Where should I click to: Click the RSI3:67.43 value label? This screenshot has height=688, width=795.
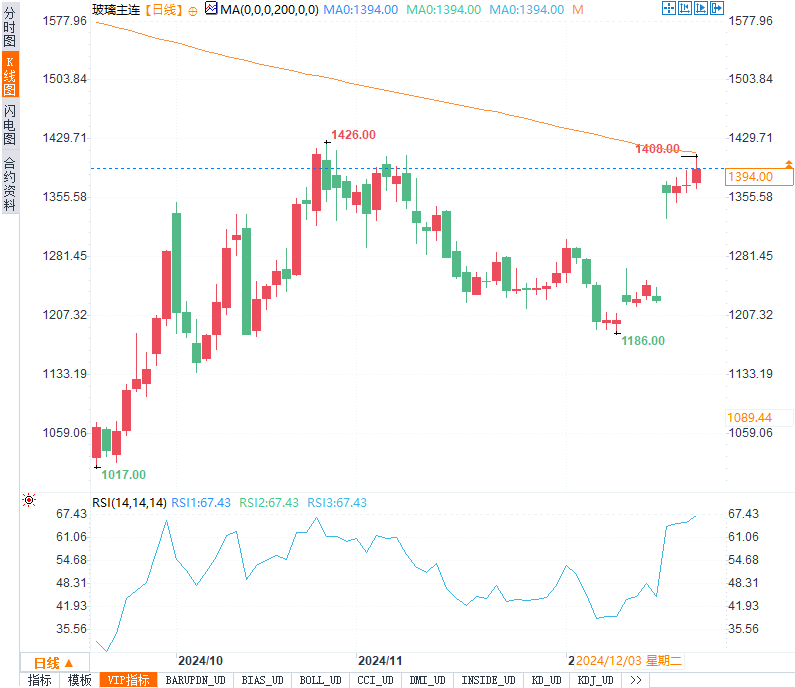click(x=337, y=502)
